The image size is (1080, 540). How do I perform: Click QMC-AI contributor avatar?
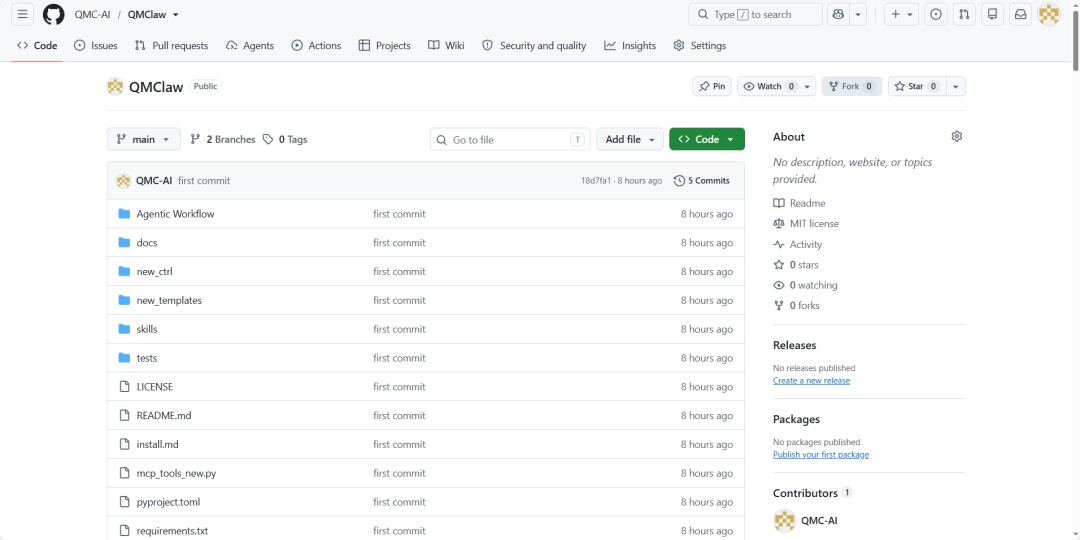pos(785,521)
